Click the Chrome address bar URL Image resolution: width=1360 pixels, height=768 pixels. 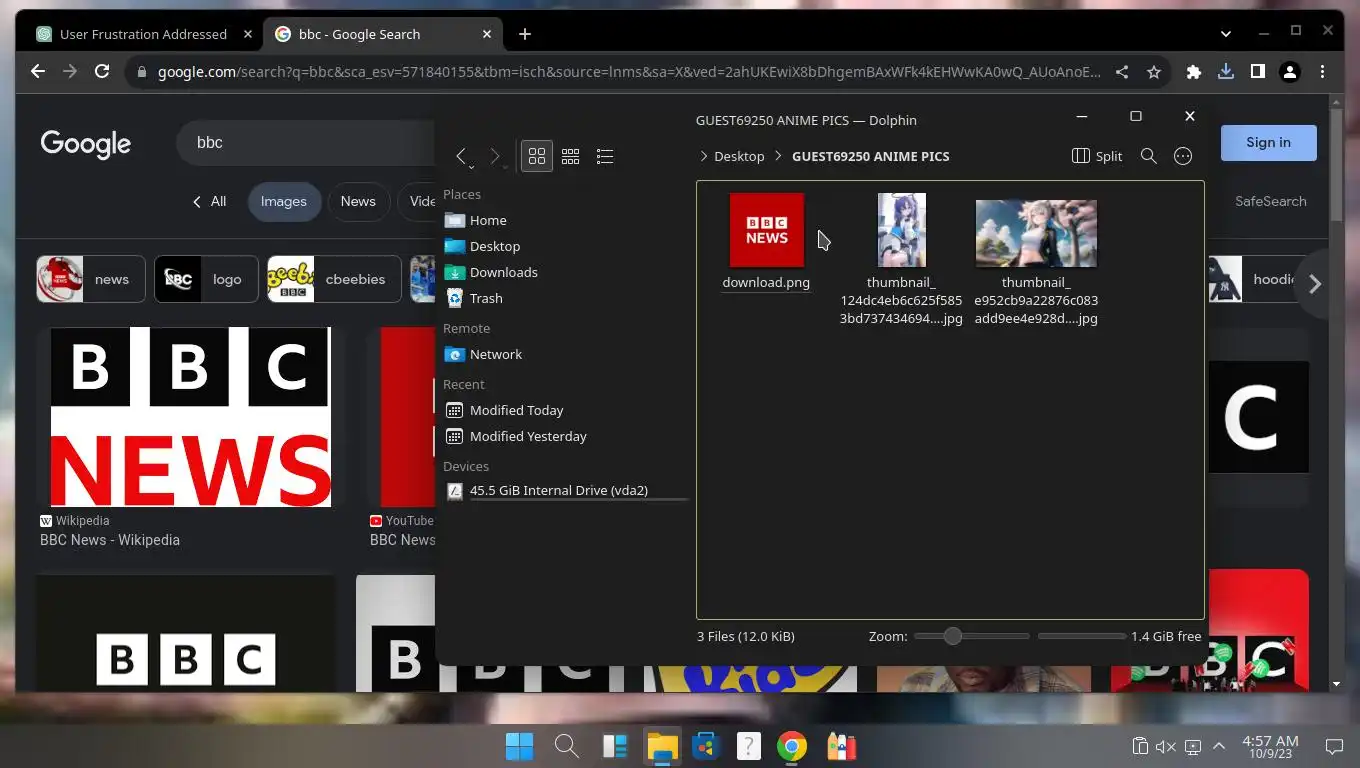(x=629, y=72)
